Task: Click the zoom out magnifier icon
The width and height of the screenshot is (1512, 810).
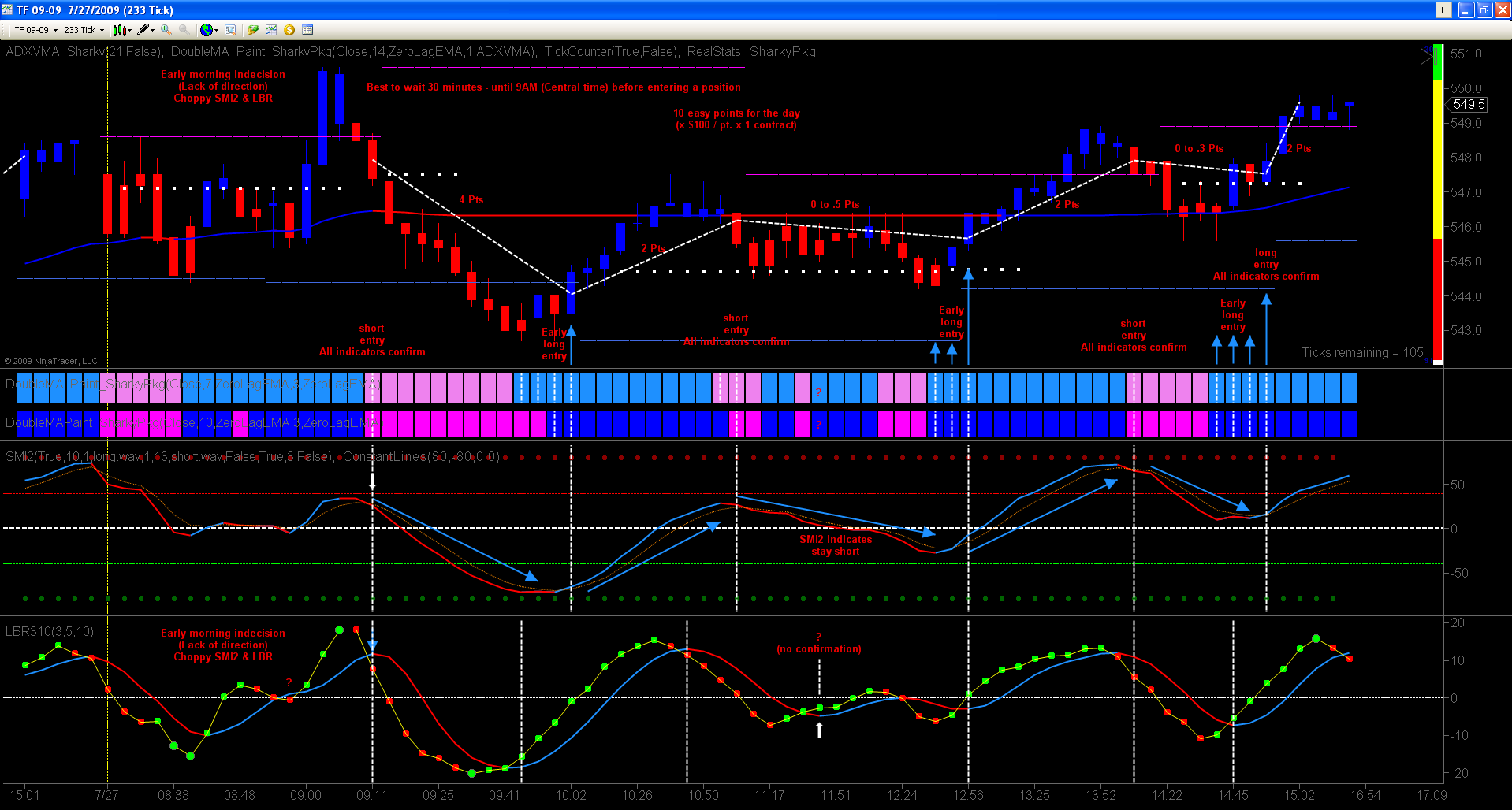Action: (x=184, y=30)
